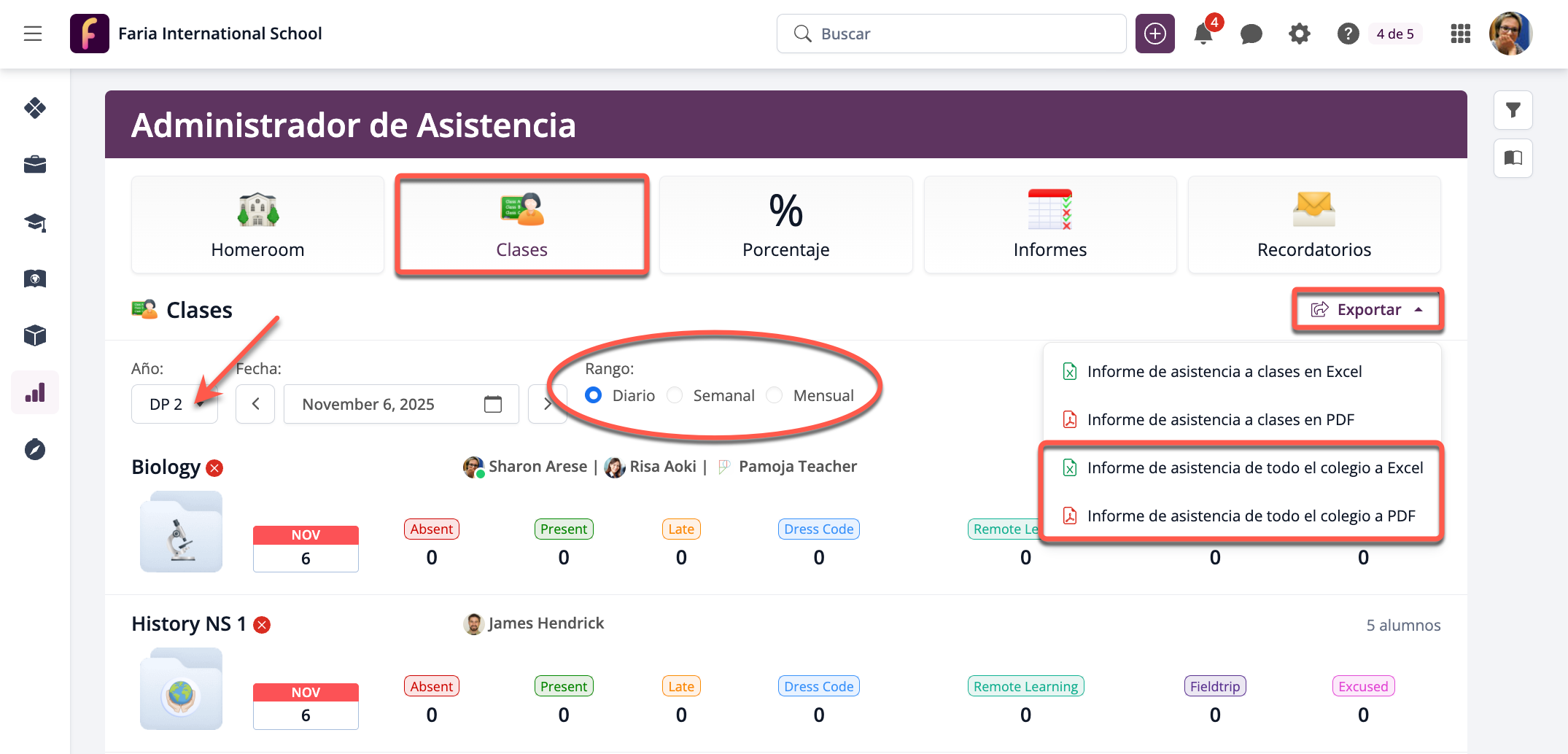
Task: Collapse the Exportar dropdown menu
Action: pos(1367,310)
